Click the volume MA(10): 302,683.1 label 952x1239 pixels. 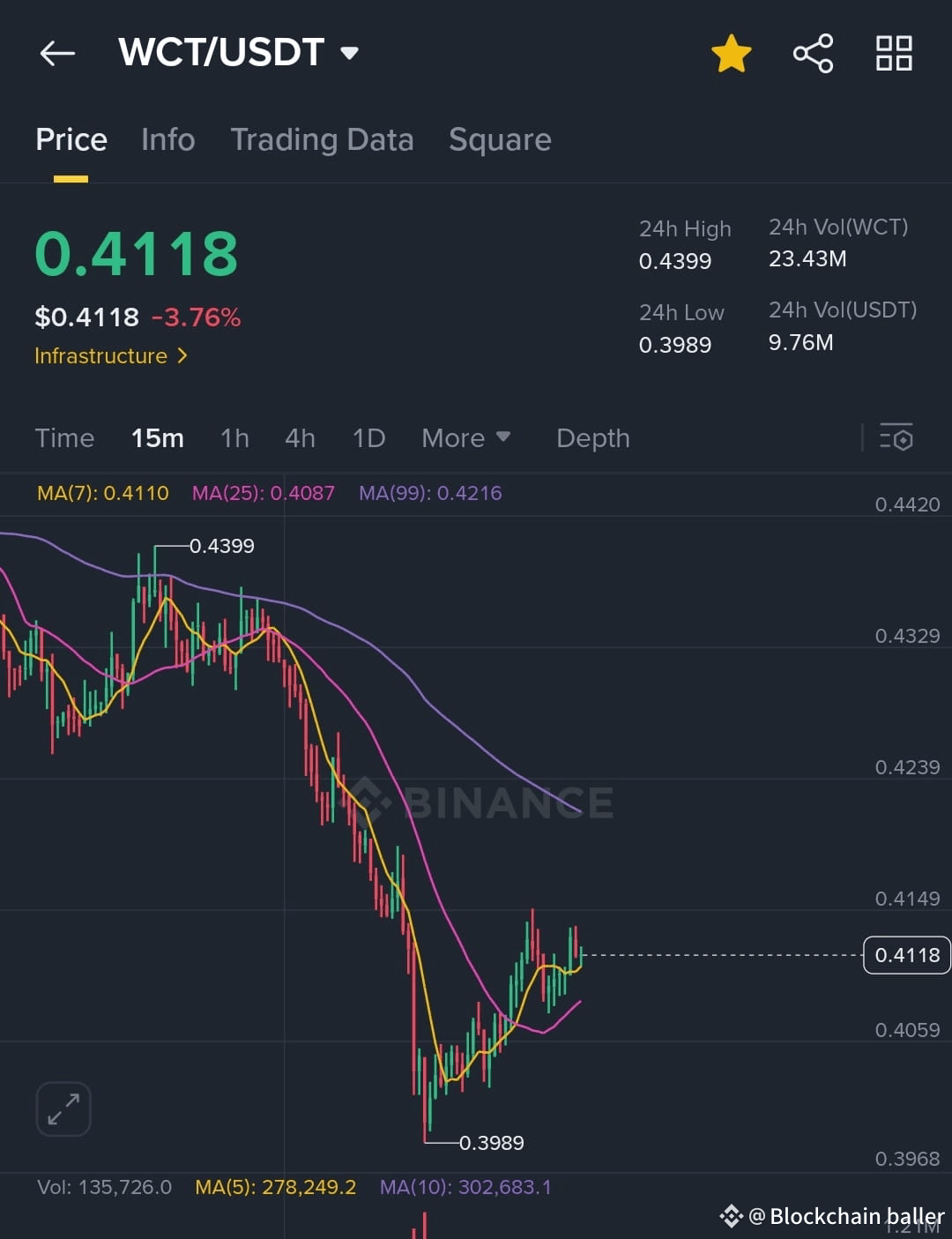point(465,1187)
